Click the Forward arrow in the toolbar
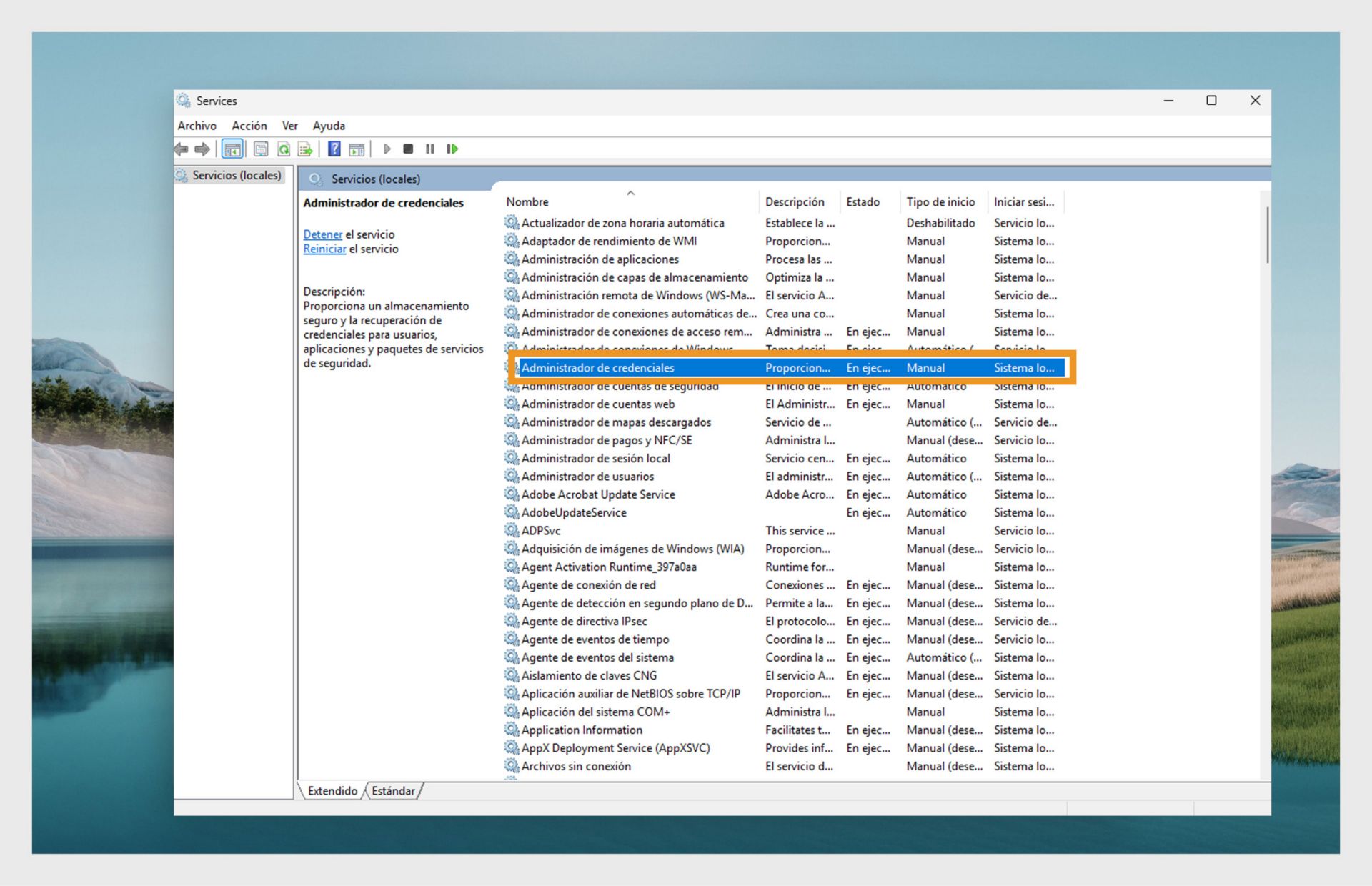Image resolution: width=1372 pixels, height=886 pixels. [203, 149]
